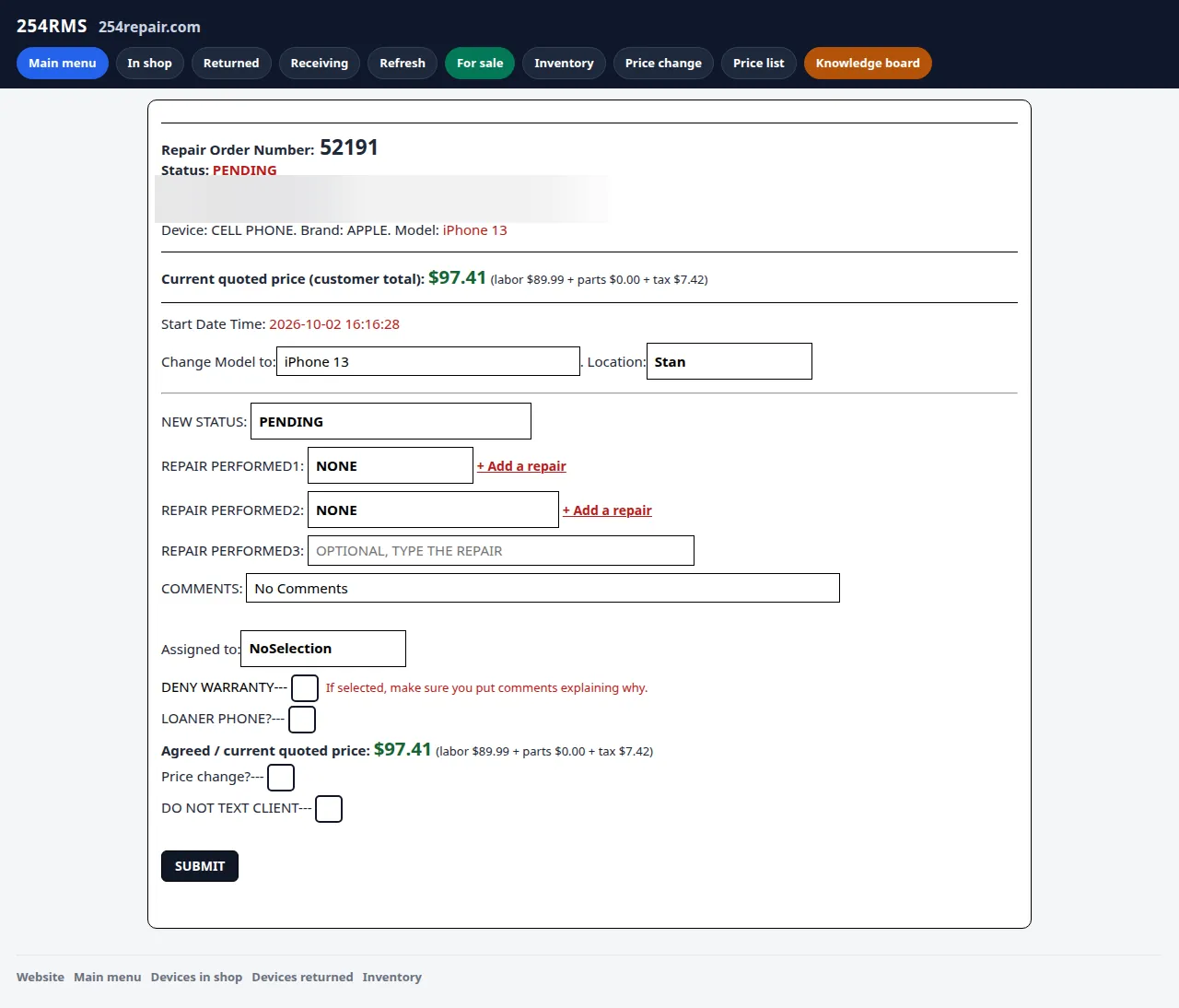Open the Knowledge board
This screenshot has height=1008, width=1179.
[868, 64]
